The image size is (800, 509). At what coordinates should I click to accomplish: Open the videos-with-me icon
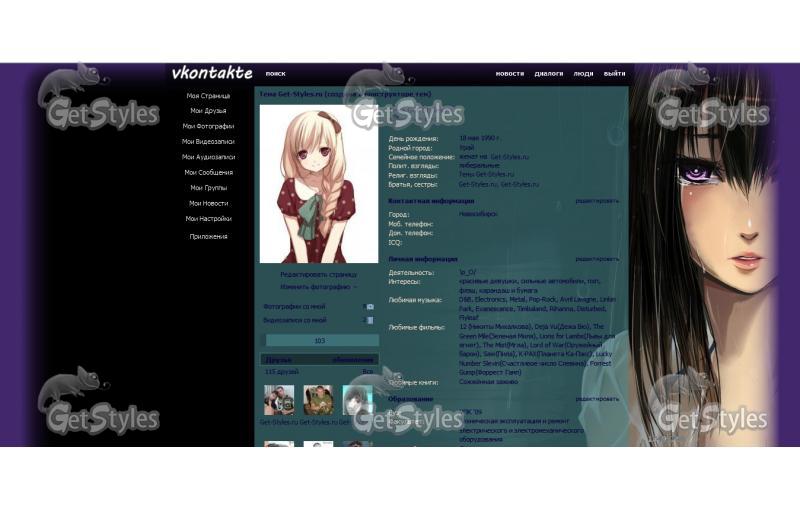pos(370,321)
